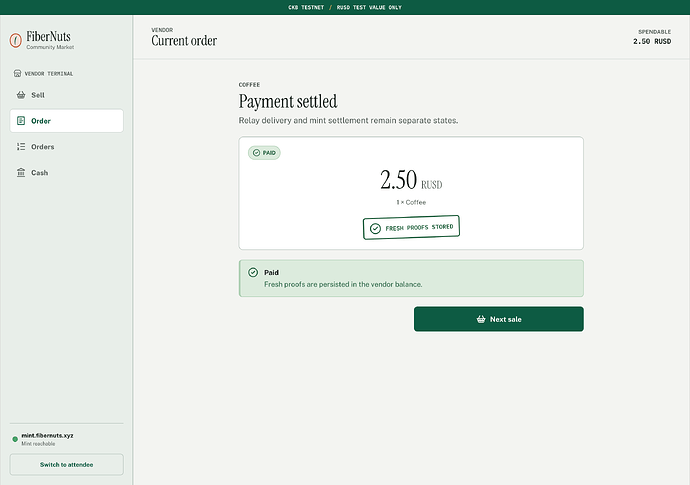Open the Cash section
The image size is (690, 485).
[x=66, y=173]
